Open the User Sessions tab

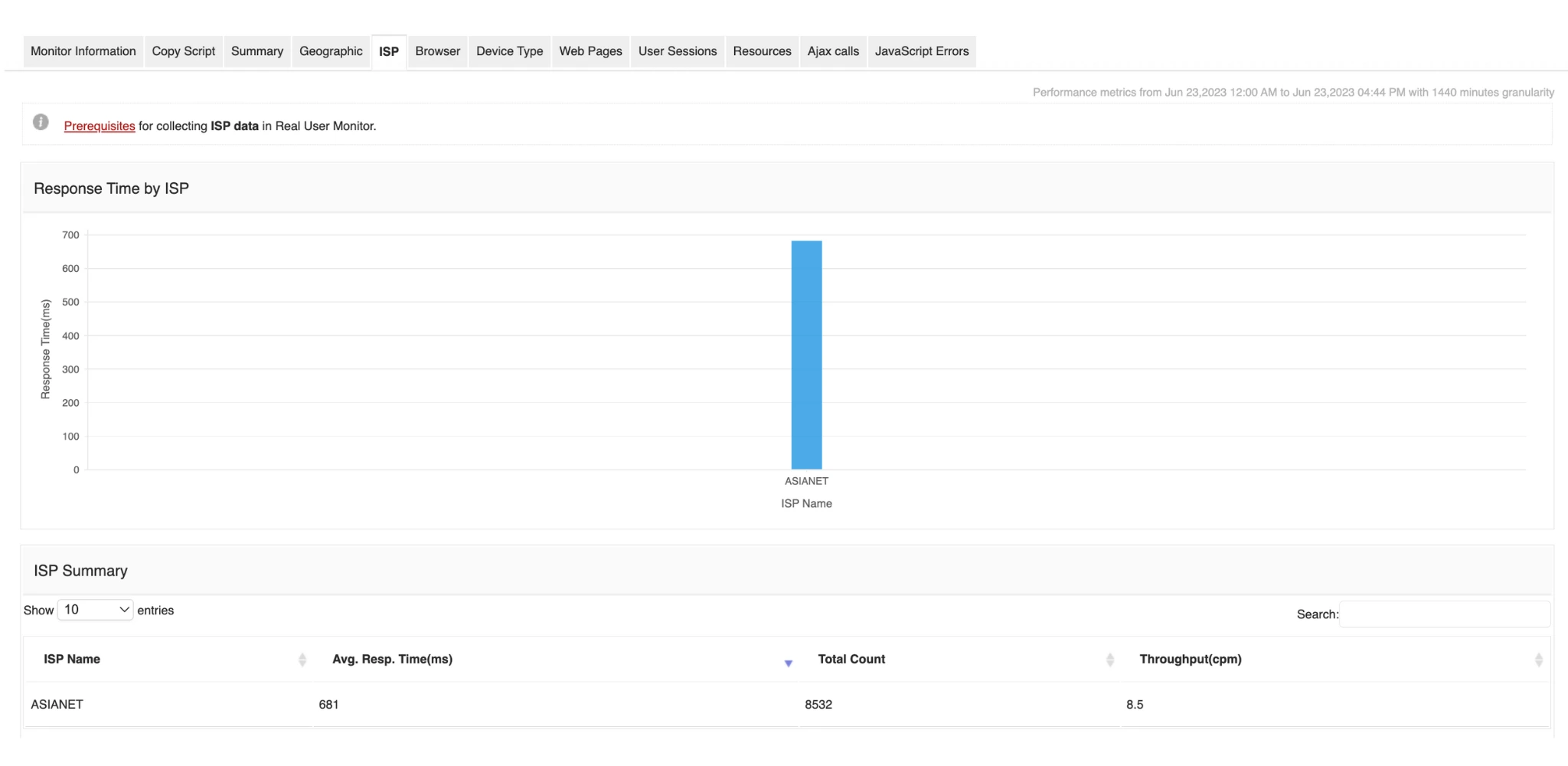click(678, 51)
